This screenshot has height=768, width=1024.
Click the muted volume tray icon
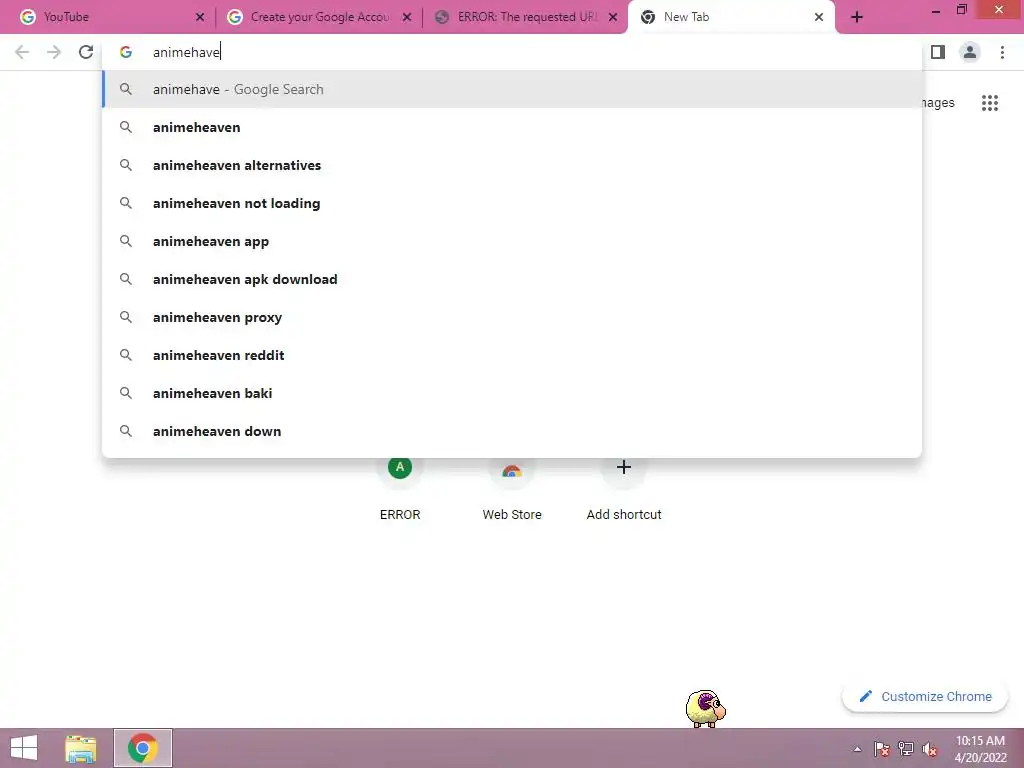click(x=930, y=749)
